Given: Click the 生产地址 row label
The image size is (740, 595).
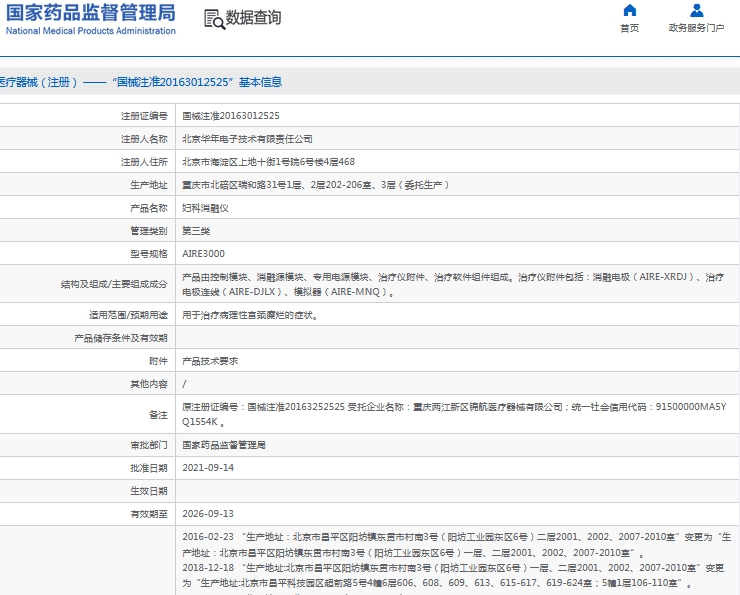Looking at the screenshot, I should [149, 185].
